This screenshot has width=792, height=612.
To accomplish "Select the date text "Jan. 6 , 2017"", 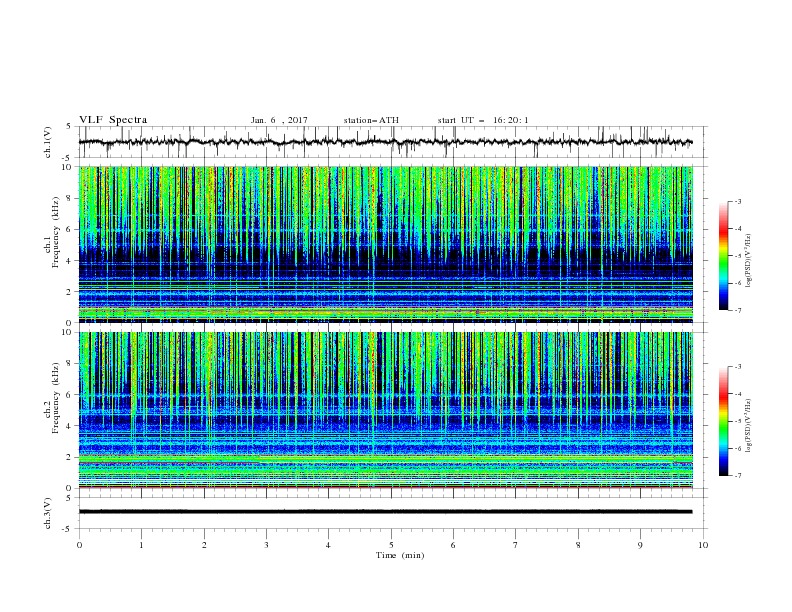I will click(x=279, y=120).
